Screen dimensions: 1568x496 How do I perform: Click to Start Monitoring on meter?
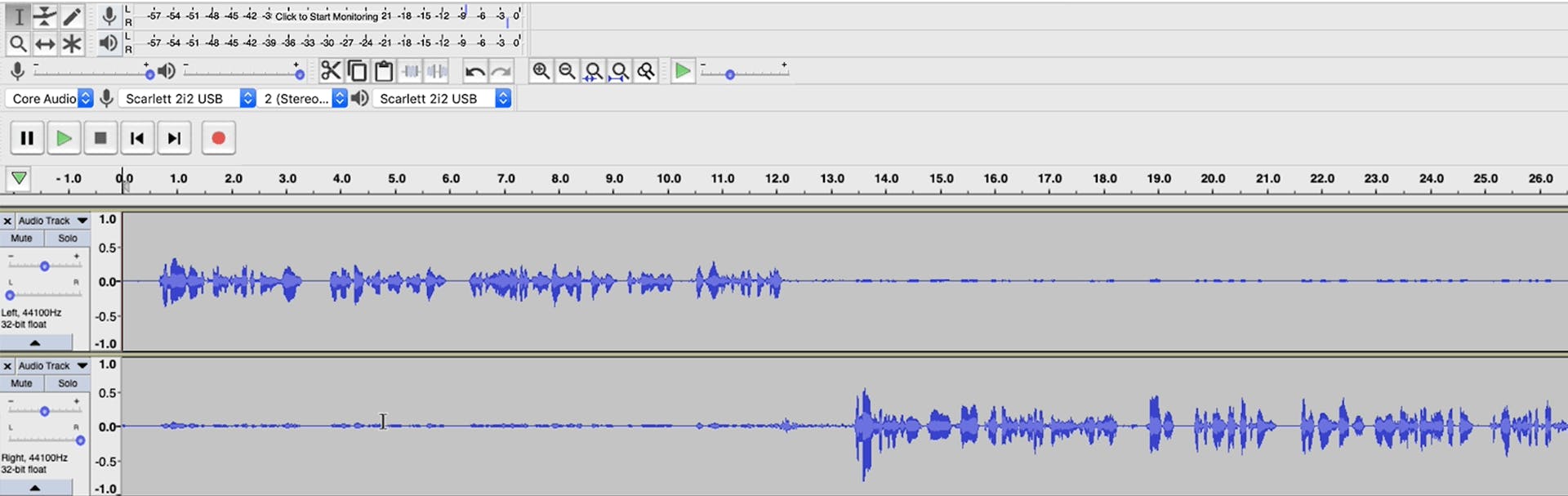(327, 16)
